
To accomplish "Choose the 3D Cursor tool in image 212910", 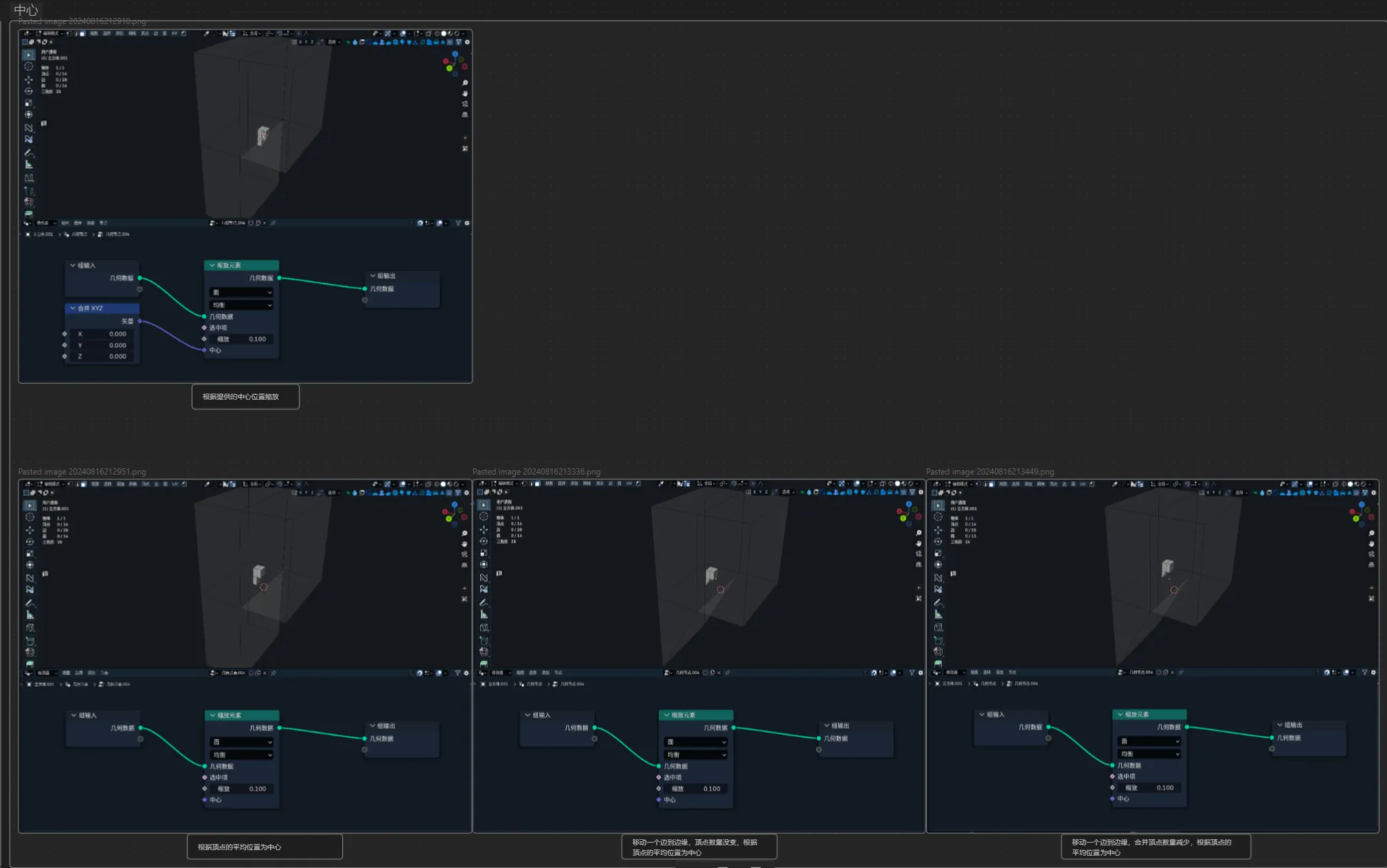I will coord(29,67).
